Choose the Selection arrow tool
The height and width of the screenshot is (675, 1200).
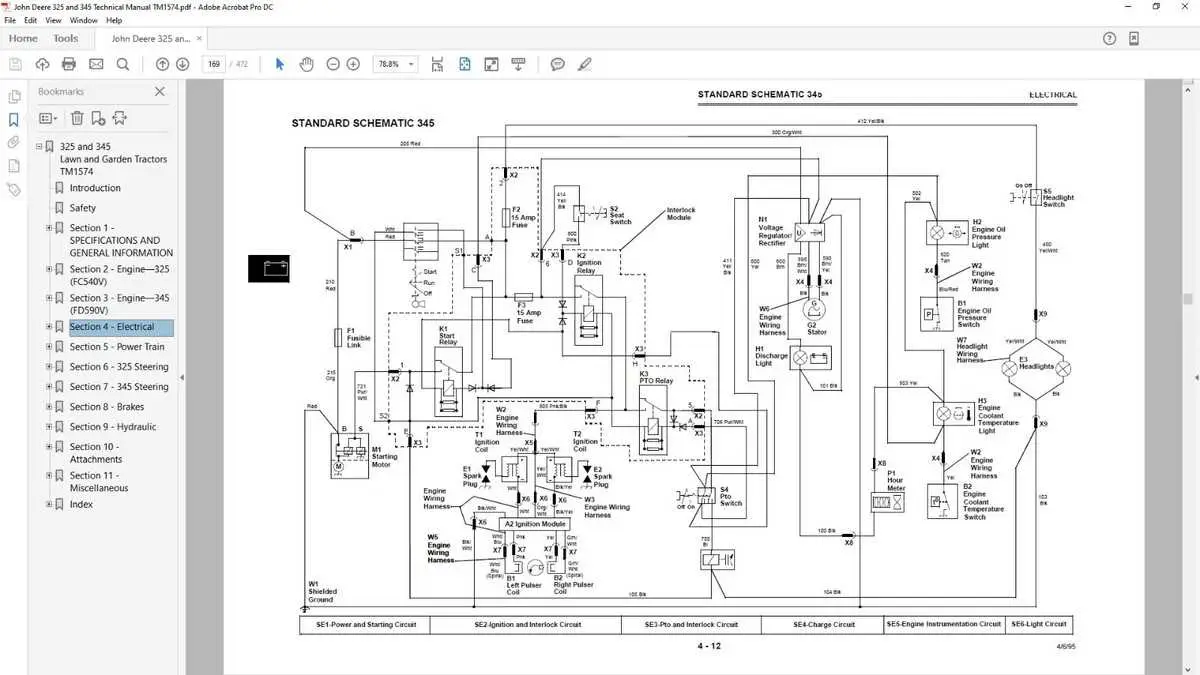280,64
